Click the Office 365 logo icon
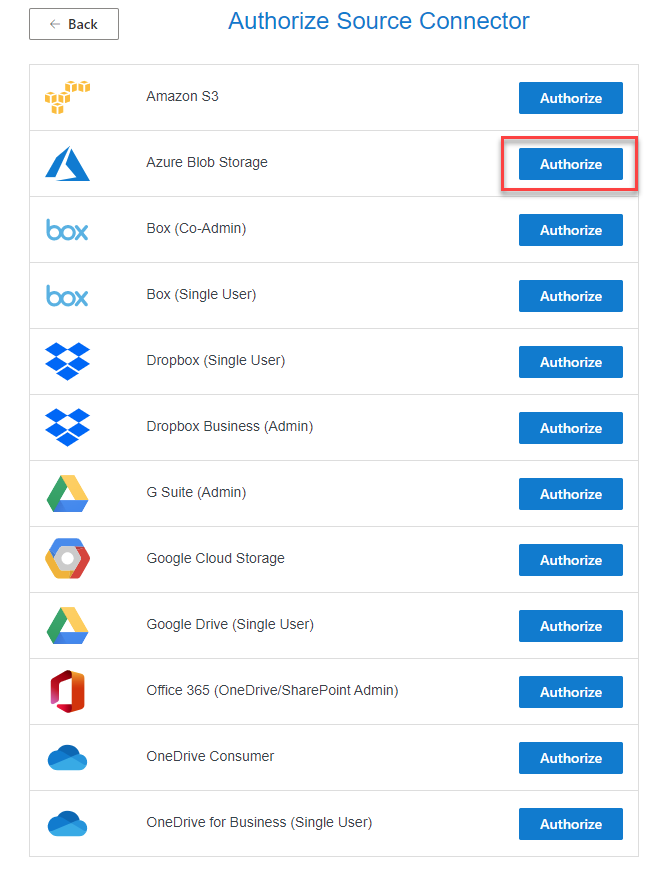 67,691
